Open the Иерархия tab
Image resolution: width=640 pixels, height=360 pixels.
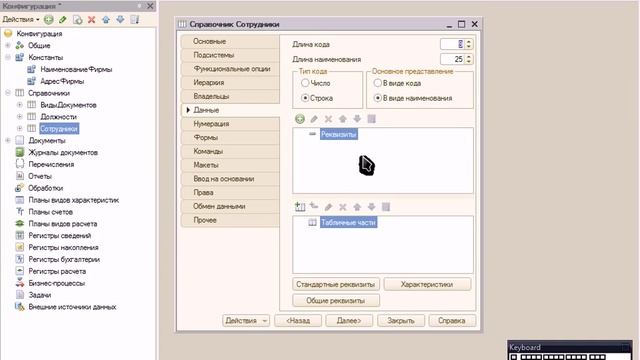230,82
